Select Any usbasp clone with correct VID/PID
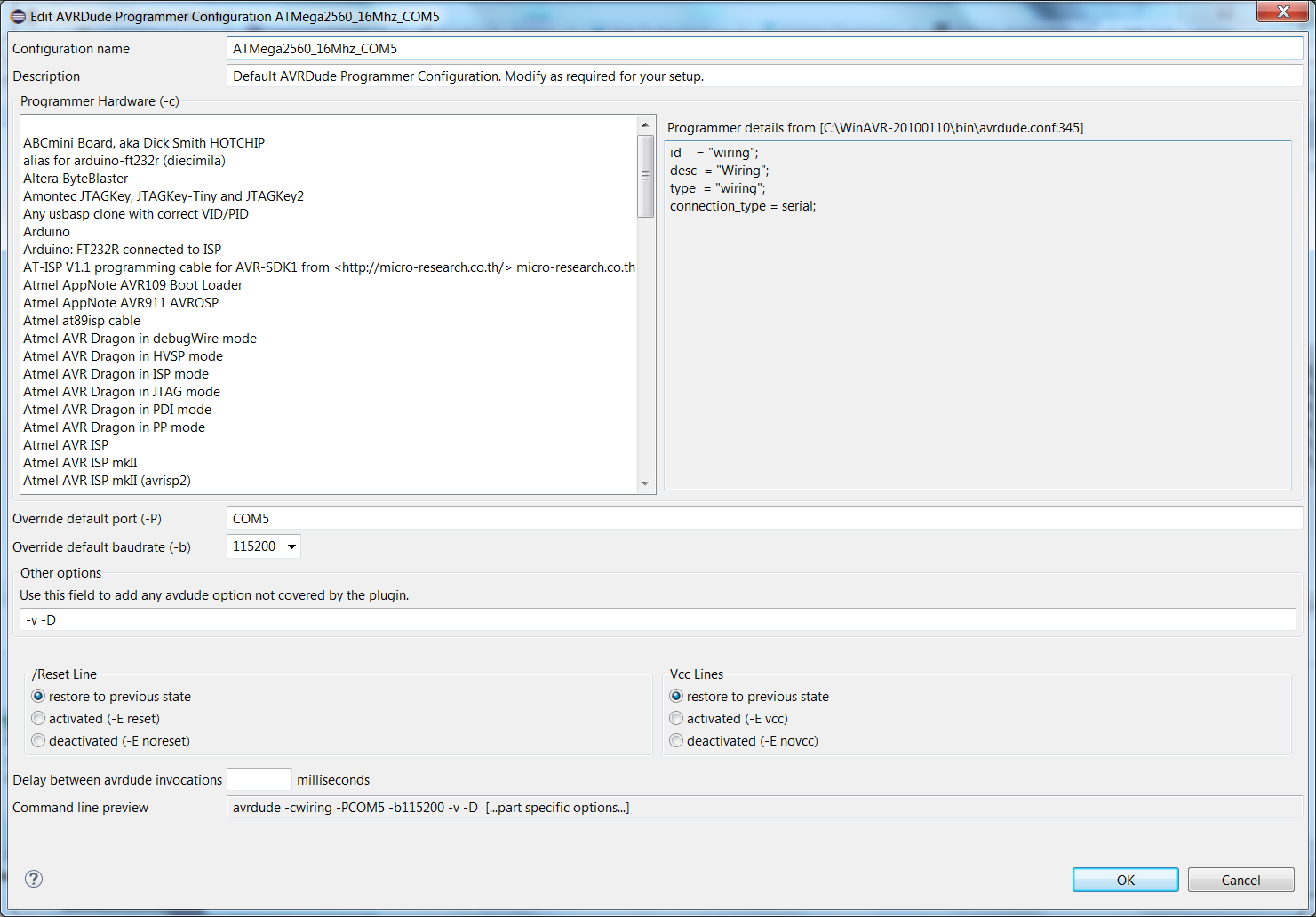The height and width of the screenshot is (917, 1316). coord(136,214)
